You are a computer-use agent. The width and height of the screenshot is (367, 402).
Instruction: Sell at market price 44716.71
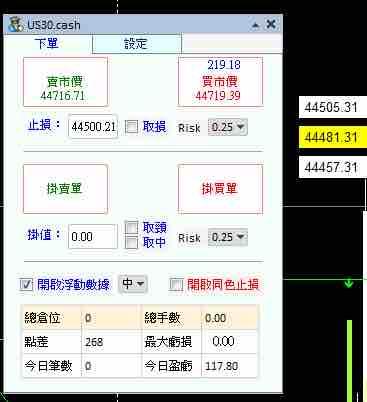(x=65, y=82)
